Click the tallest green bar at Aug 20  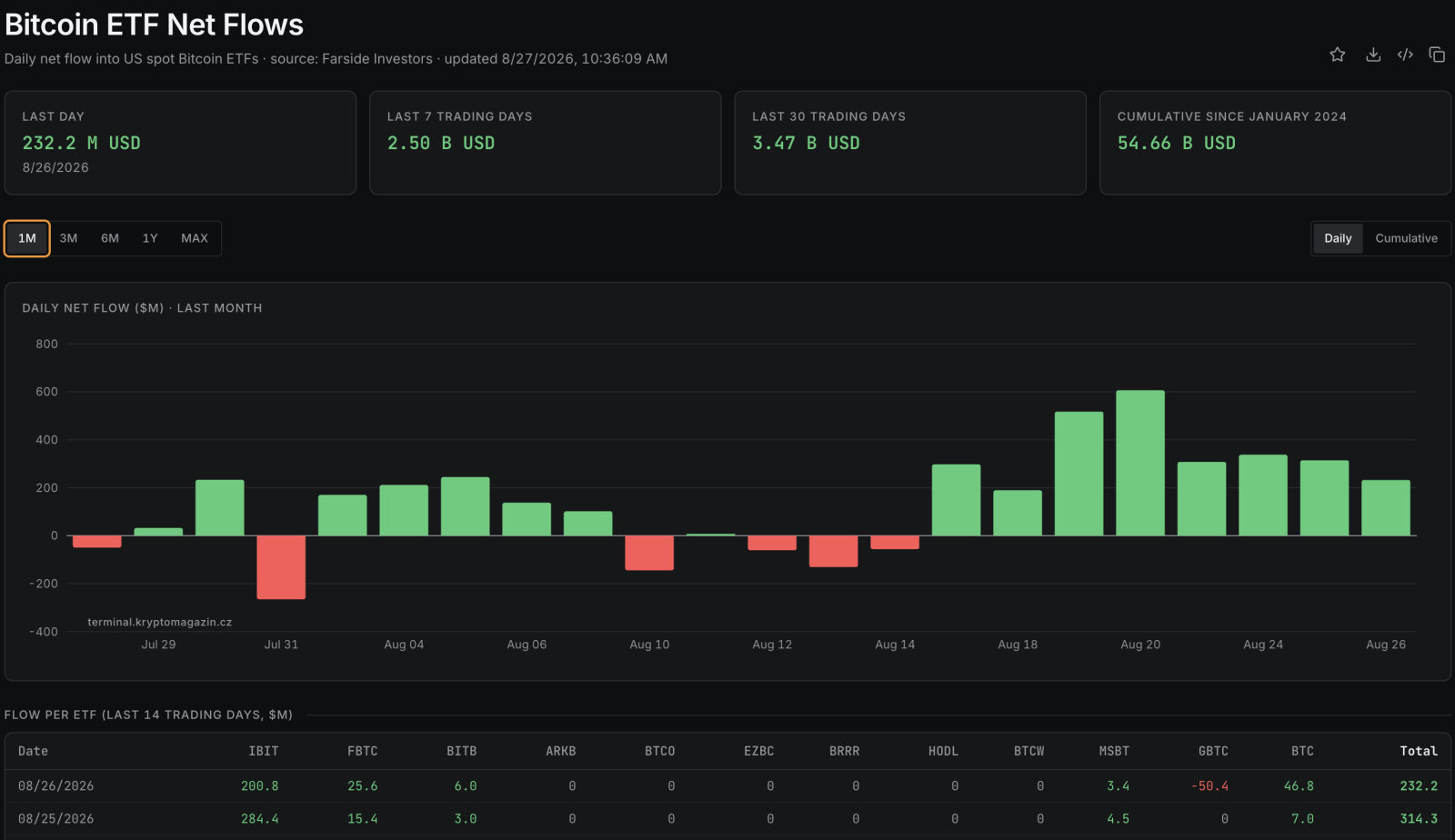coord(1140,463)
